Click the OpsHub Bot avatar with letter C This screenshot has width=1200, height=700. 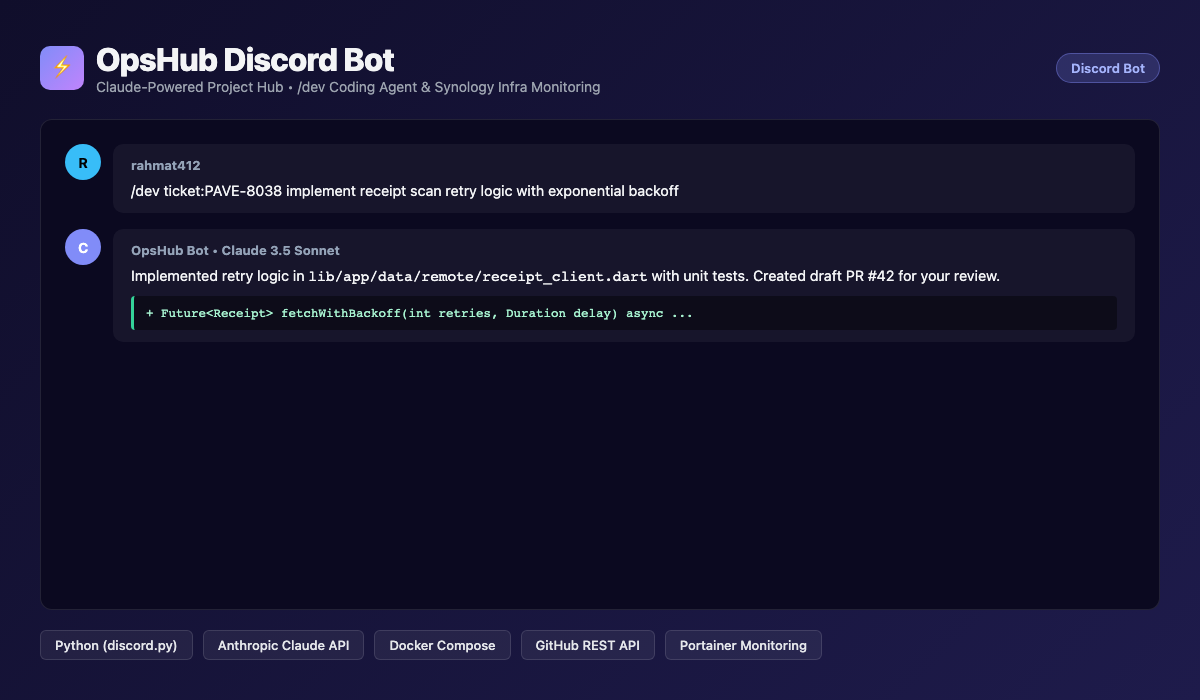tap(83, 247)
